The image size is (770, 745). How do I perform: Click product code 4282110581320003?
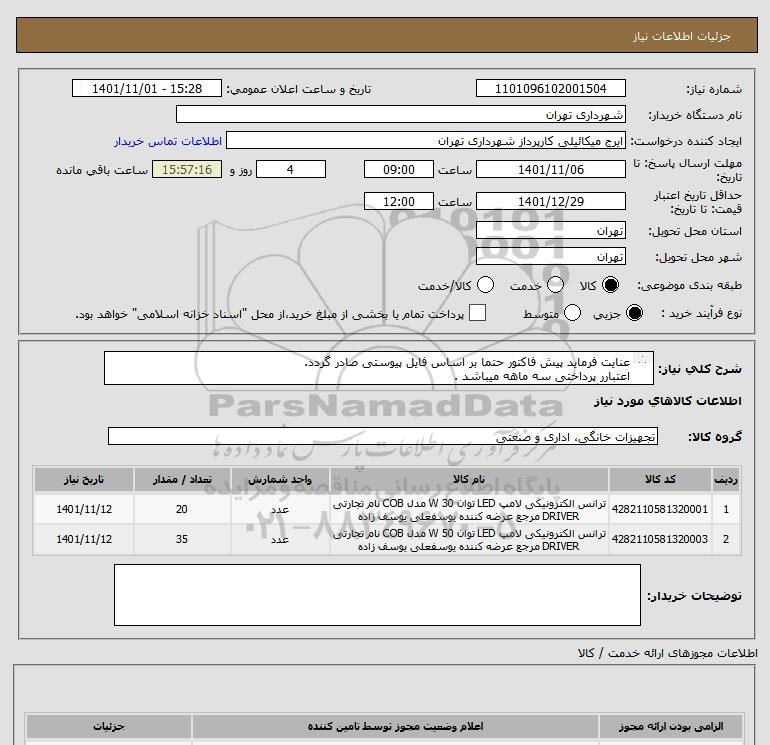pos(660,539)
